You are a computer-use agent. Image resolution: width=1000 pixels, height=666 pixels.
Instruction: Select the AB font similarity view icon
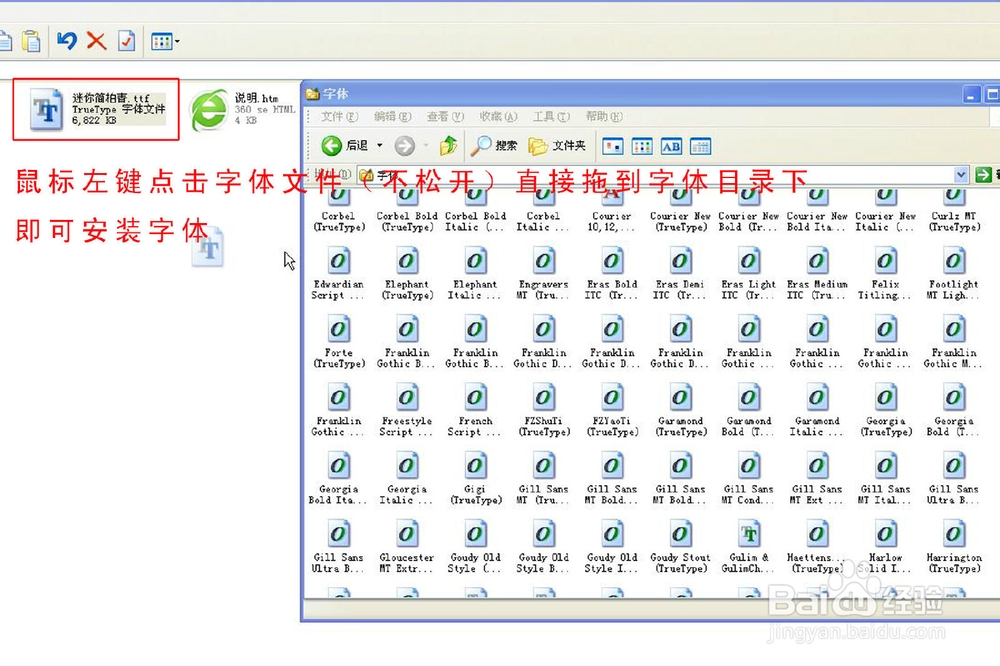672,145
